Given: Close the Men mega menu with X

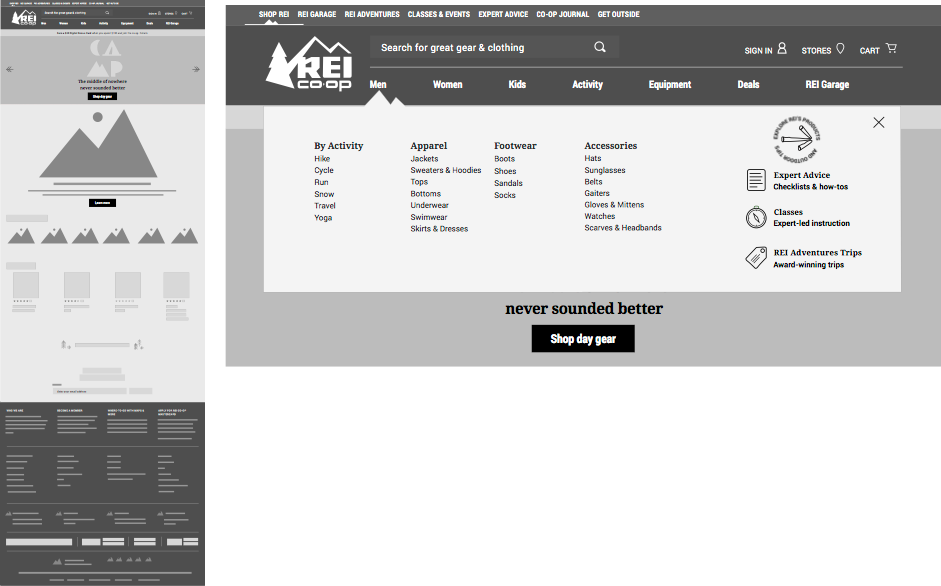Looking at the screenshot, I should pos(879,122).
